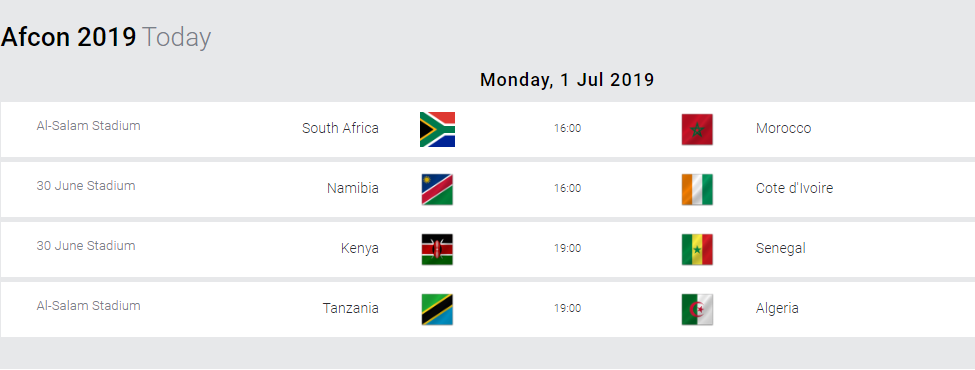The width and height of the screenshot is (975, 370).
Task: Open the South Africa team link
Action: (340, 128)
